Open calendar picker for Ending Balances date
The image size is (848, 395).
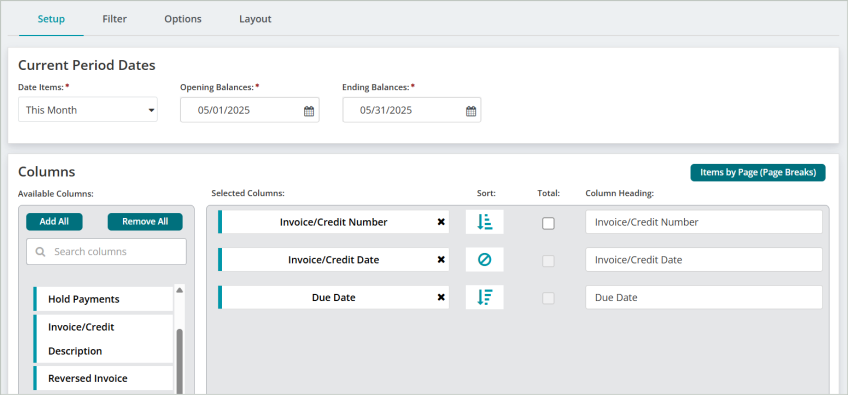[471, 111]
